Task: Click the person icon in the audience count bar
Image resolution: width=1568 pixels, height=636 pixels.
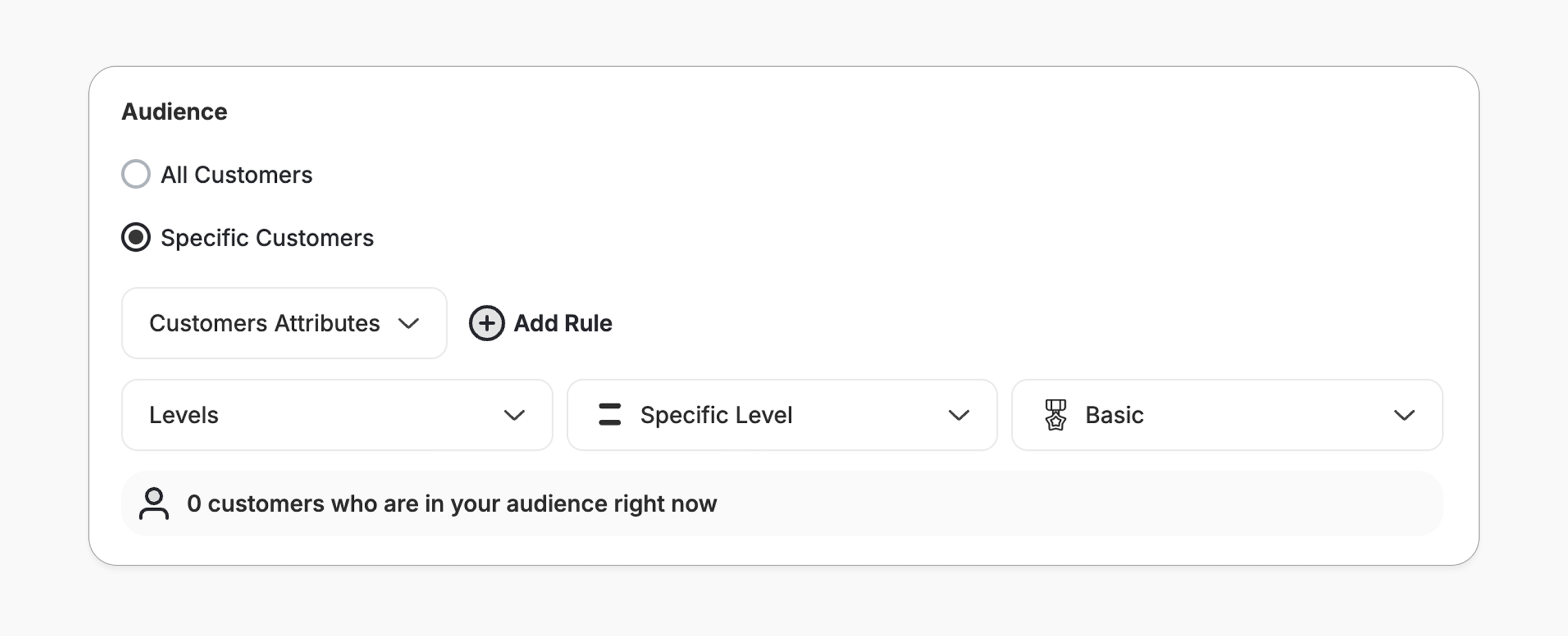Action: pyautogui.click(x=154, y=504)
